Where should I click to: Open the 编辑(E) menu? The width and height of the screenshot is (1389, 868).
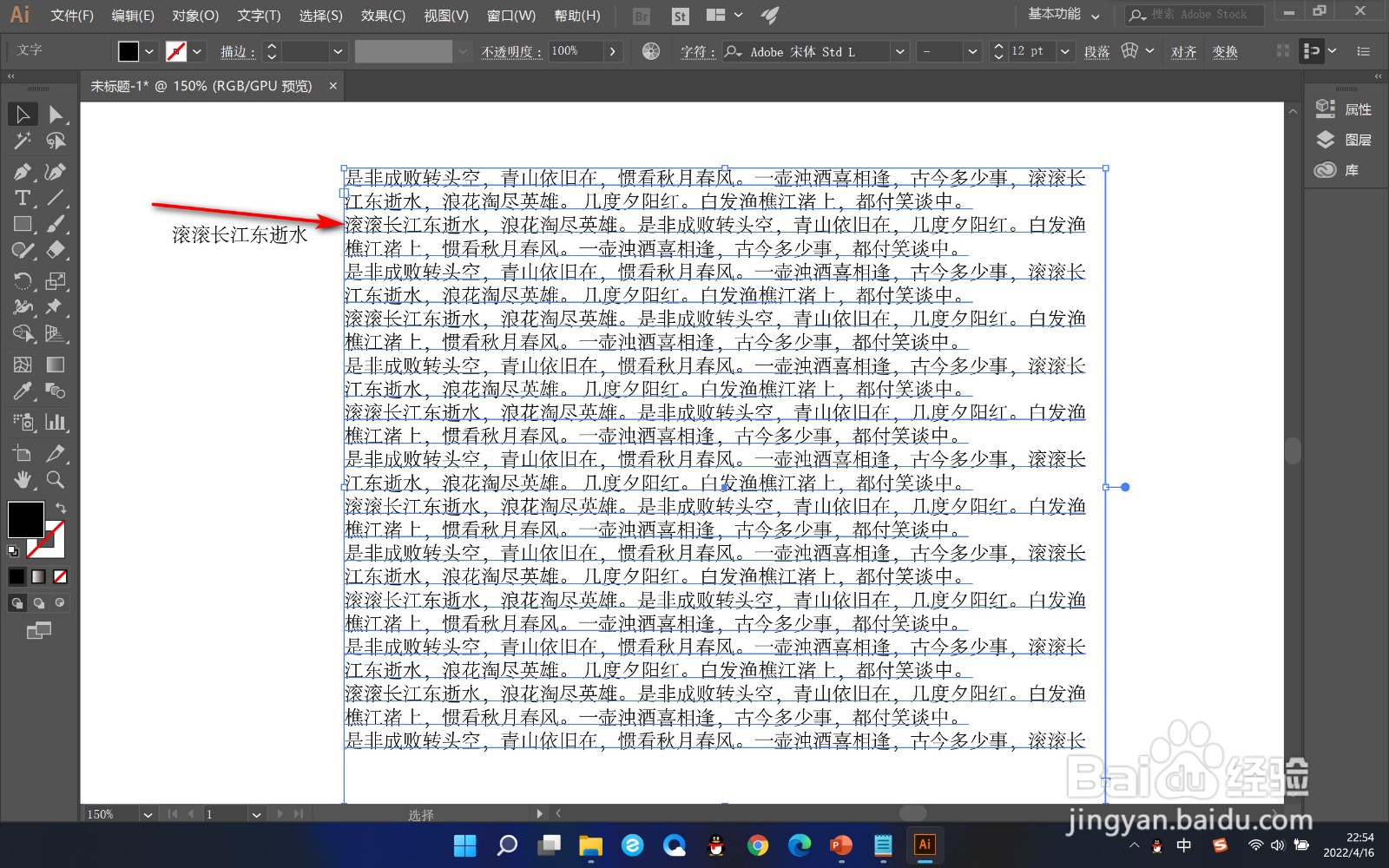(x=133, y=16)
